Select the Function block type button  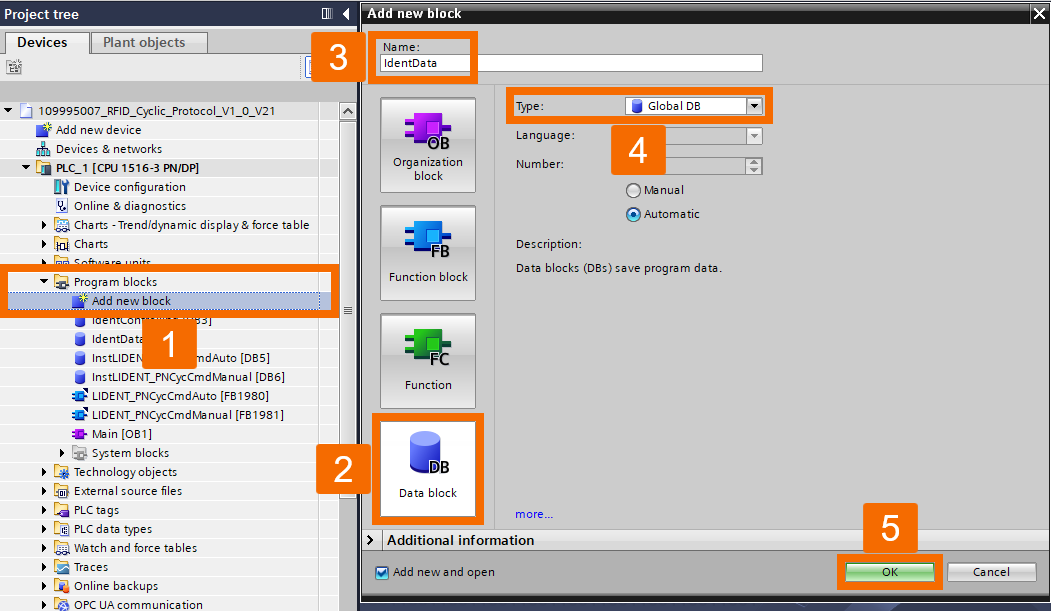click(x=428, y=253)
